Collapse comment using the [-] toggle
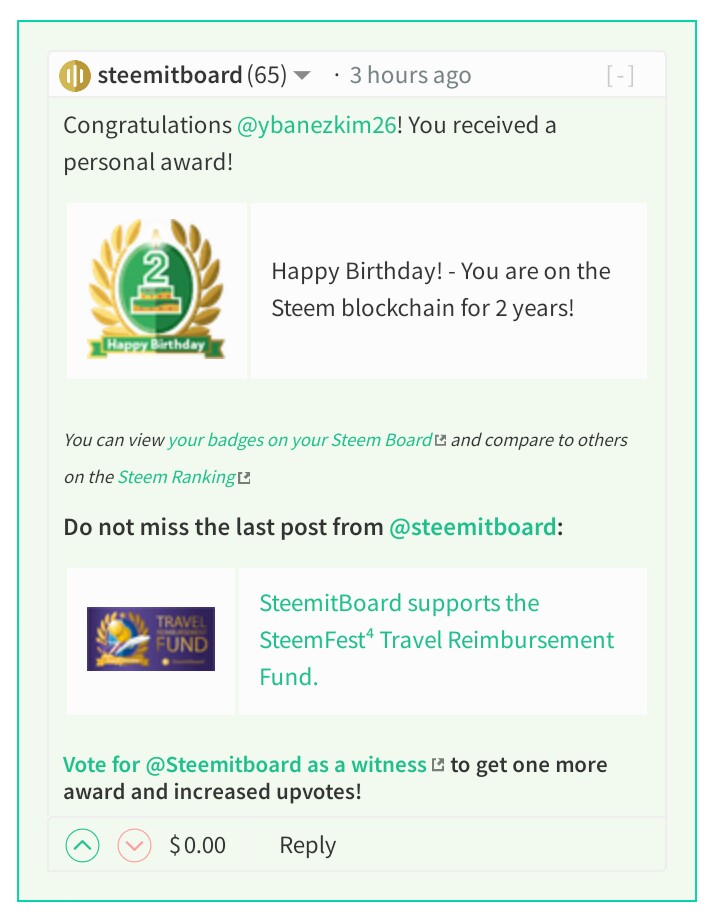 (x=620, y=76)
